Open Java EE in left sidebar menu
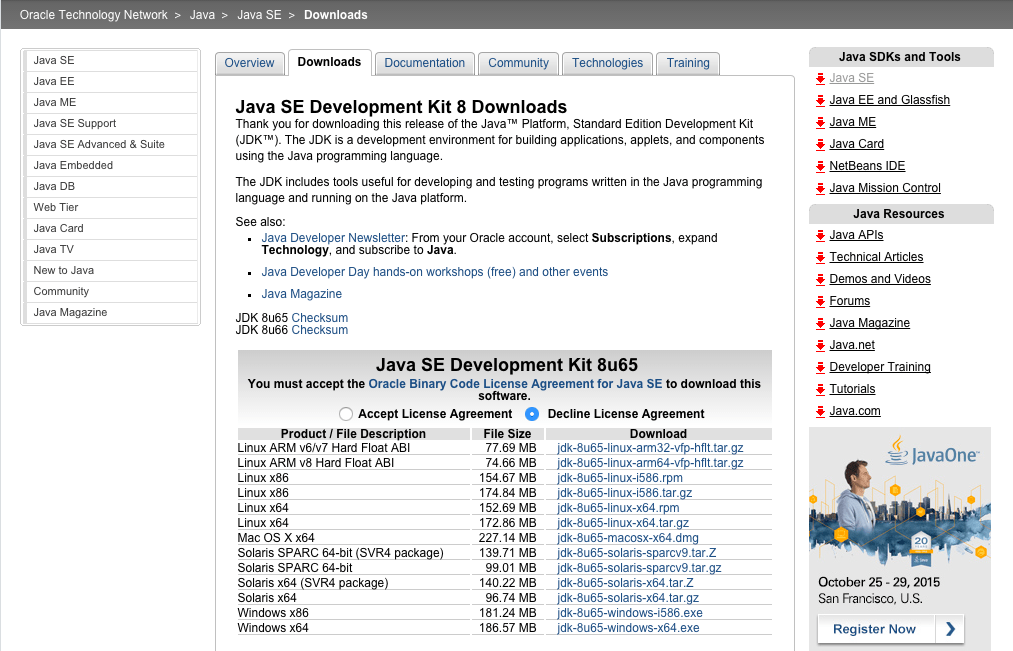The height and width of the screenshot is (651, 1013). [111, 81]
